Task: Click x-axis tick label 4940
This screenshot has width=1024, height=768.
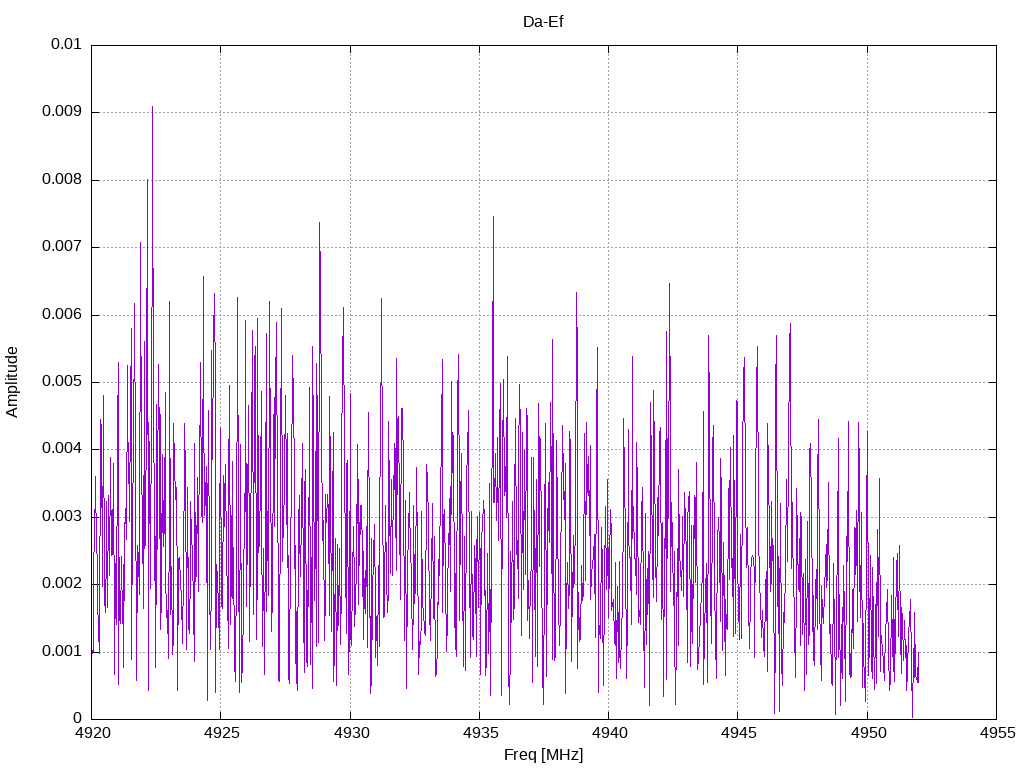Action: (609, 733)
